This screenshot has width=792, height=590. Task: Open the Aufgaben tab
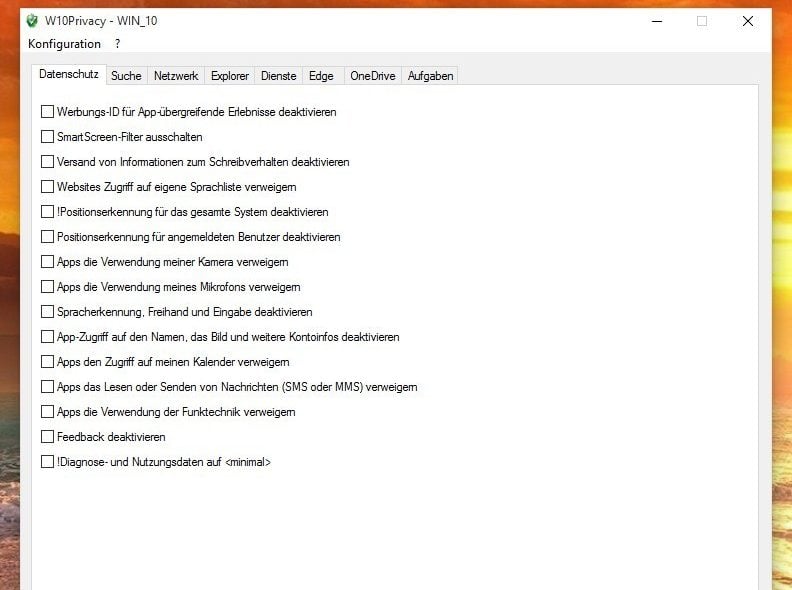[x=430, y=76]
